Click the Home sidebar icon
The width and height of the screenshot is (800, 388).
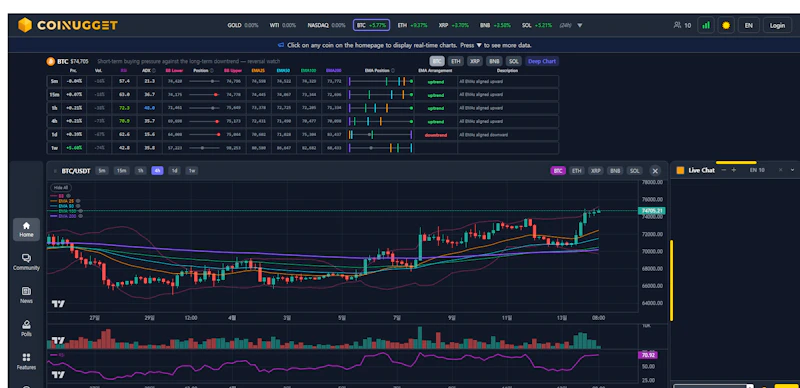coord(27,229)
